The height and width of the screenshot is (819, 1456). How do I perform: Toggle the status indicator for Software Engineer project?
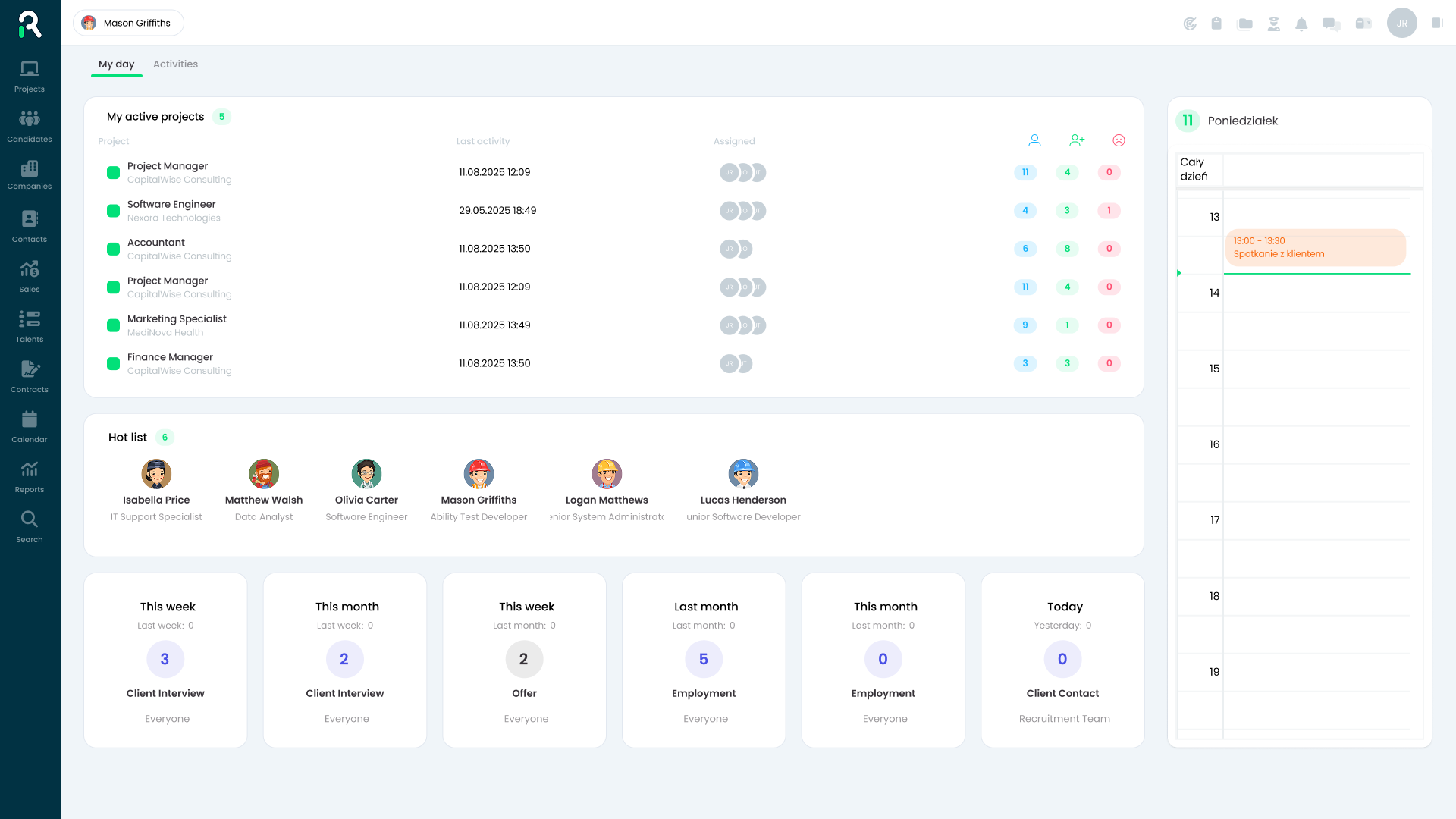[113, 211]
